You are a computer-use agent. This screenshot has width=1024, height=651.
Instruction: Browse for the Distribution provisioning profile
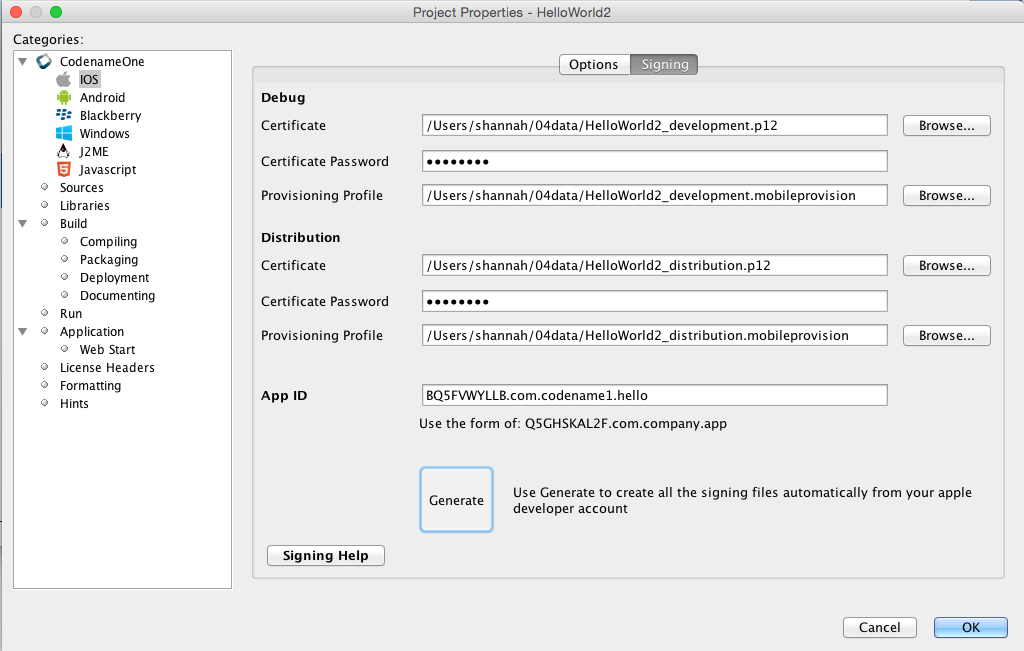(946, 336)
